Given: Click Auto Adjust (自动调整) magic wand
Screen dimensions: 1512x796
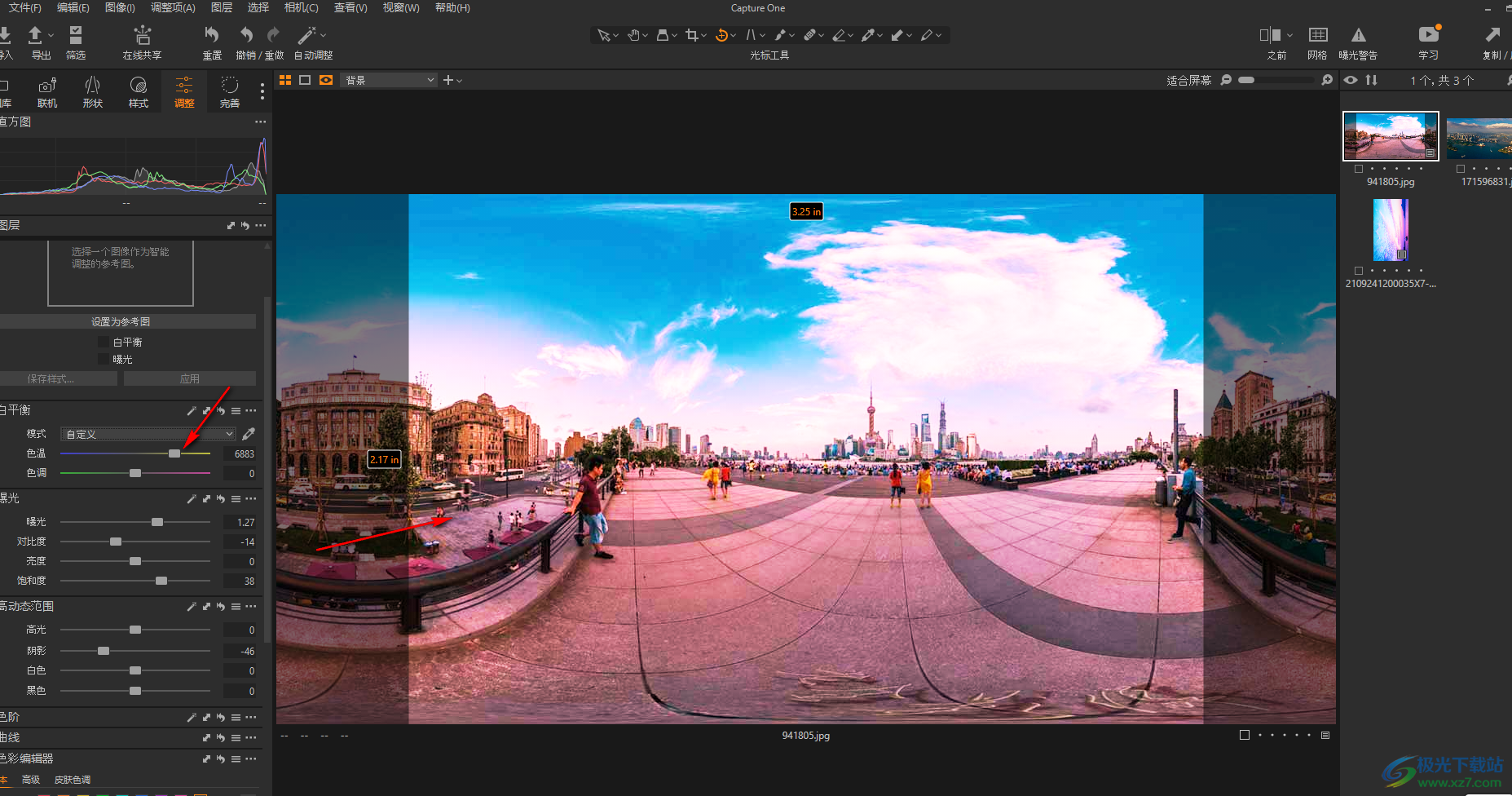Looking at the screenshot, I should pos(307,36).
